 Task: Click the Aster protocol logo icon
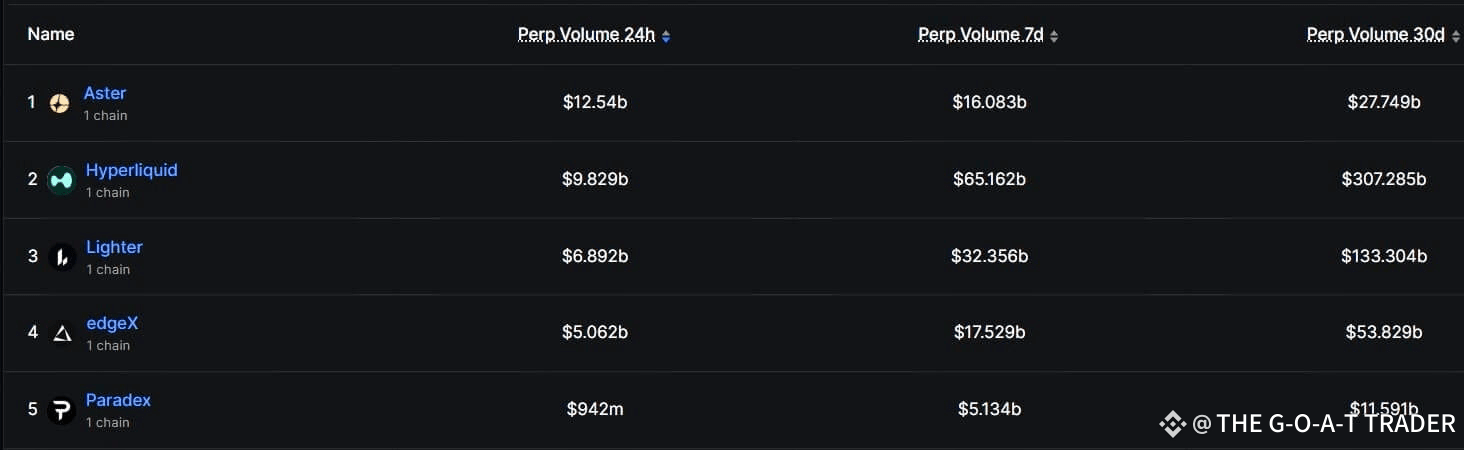tap(60, 103)
